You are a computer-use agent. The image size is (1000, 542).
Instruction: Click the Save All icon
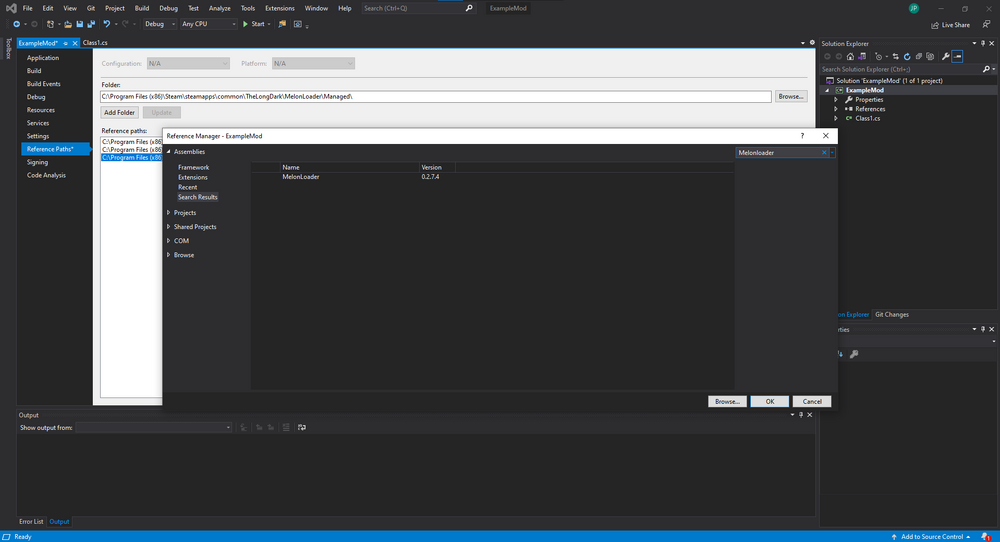point(91,24)
